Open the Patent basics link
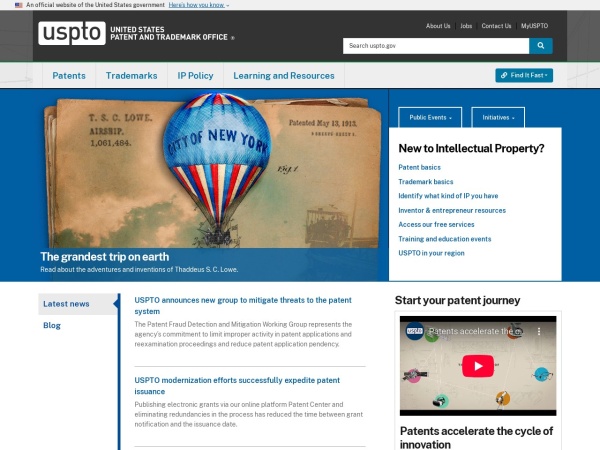This screenshot has height=450, width=600. click(419, 167)
